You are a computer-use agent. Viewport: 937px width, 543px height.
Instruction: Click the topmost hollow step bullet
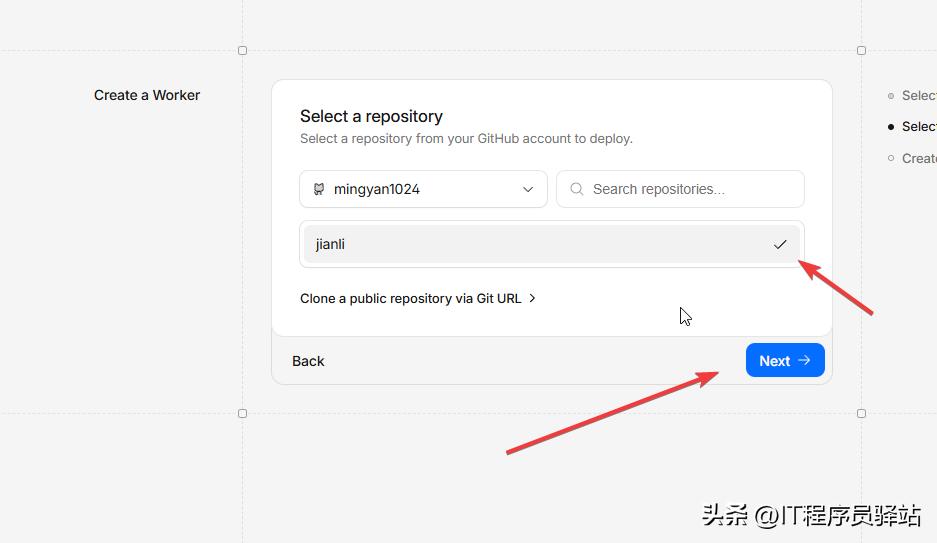tap(891, 96)
